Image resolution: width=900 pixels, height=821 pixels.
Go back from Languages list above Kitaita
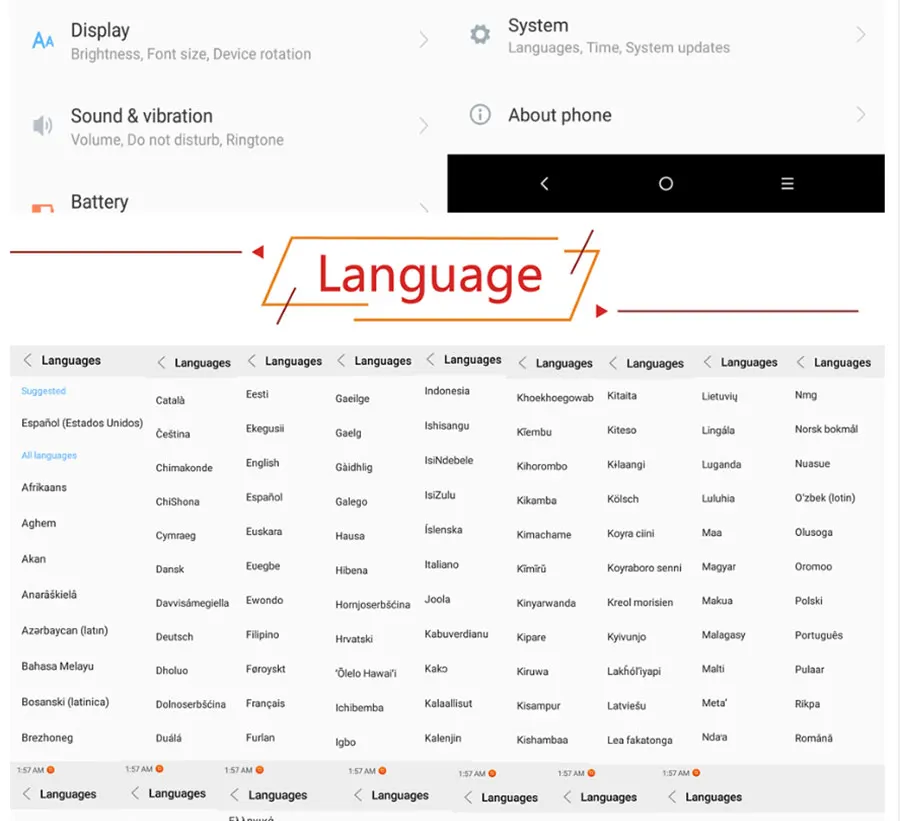[x=613, y=363]
